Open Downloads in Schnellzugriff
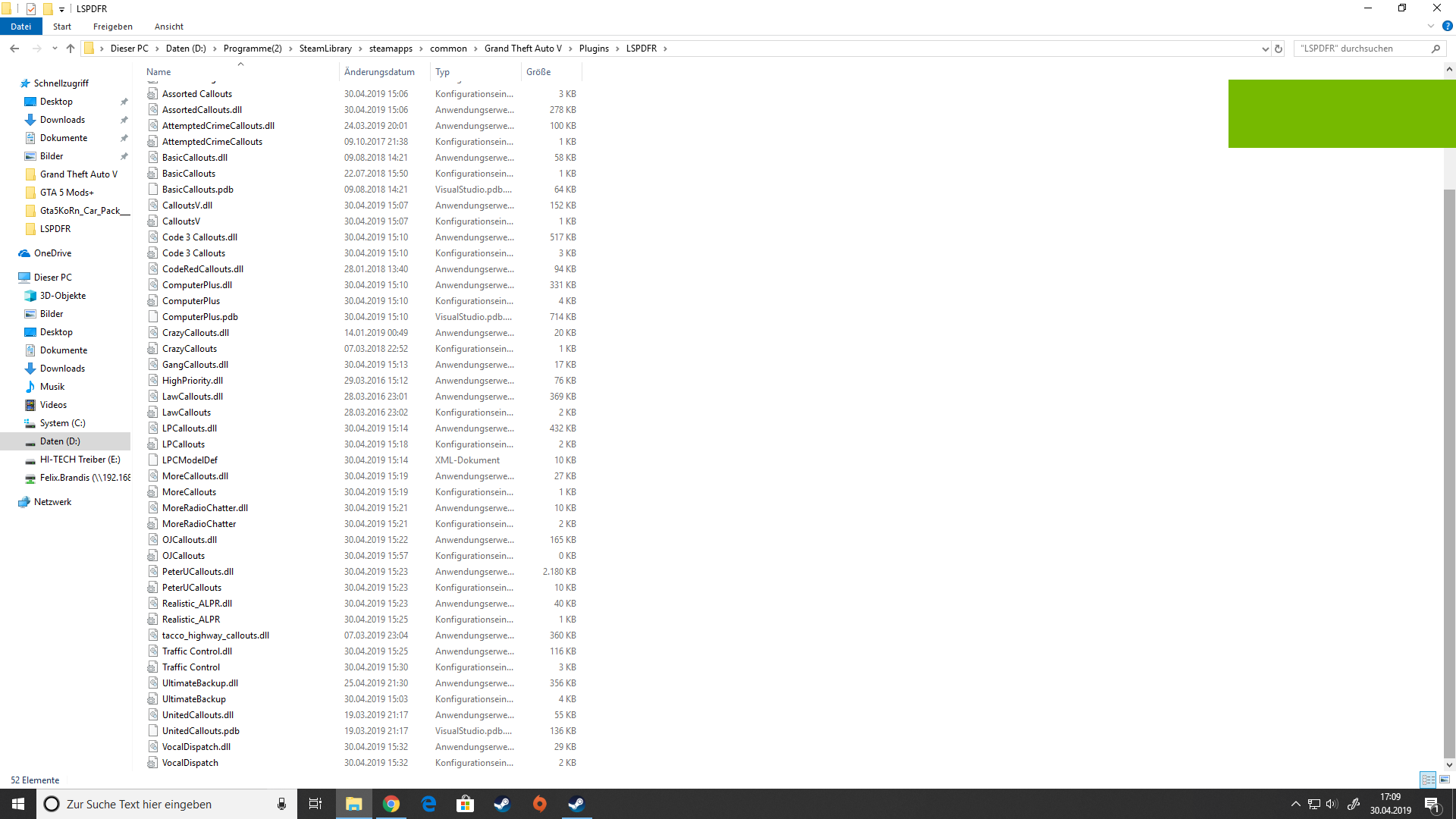Screen dimensions: 1456x819 (x=62, y=120)
